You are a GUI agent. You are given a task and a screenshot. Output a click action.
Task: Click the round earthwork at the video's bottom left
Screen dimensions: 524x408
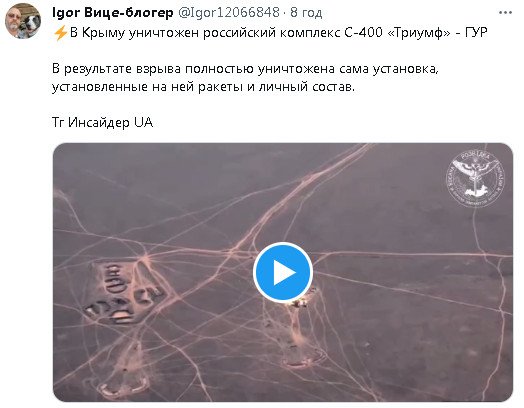[x=123, y=386]
